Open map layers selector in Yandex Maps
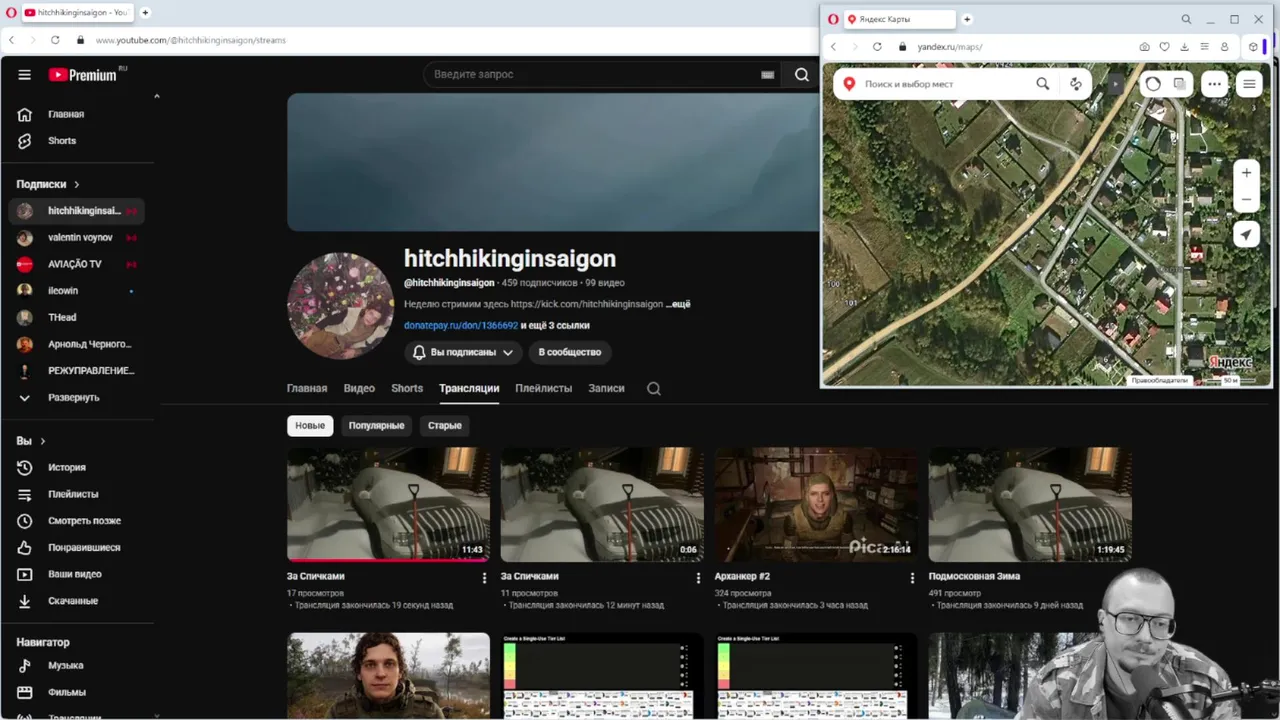Viewport: 1280px width, 720px height. click(1180, 84)
